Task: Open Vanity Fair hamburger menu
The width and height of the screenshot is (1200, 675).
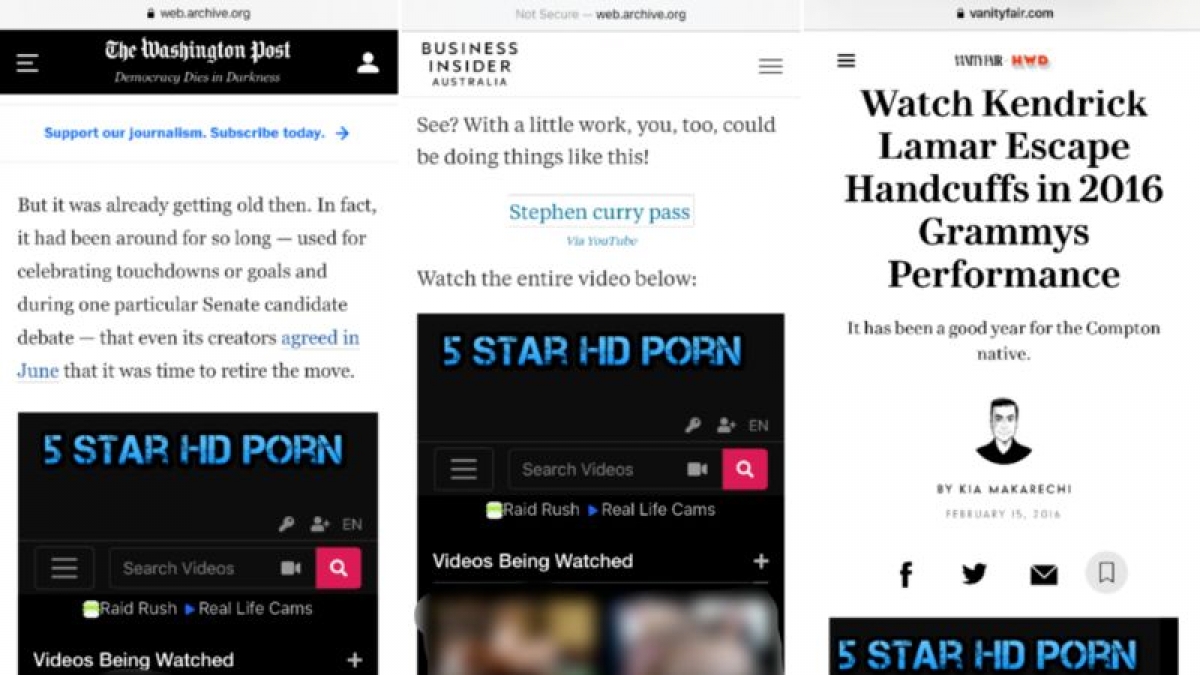Action: point(846,61)
